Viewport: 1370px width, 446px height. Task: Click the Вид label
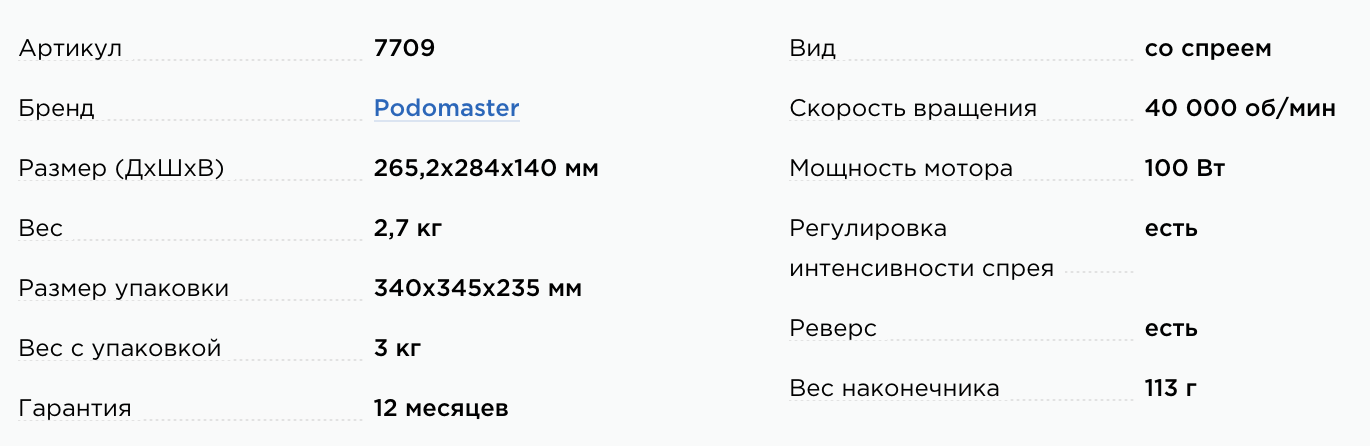coord(812,48)
